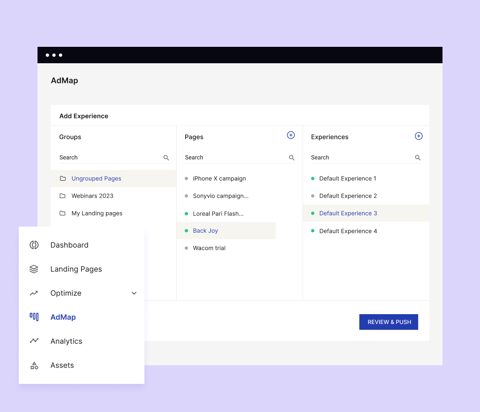480x412 pixels.
Task: Click the Ungrouped Pages folder icon
Action: (x=63, y=178)
